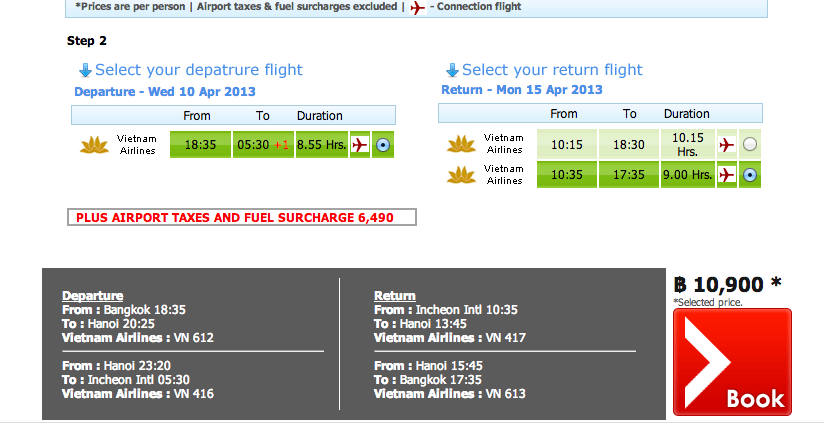Click the 8.55 Hrs. duration cell
The image size is (824, 423).
[322, 145]
